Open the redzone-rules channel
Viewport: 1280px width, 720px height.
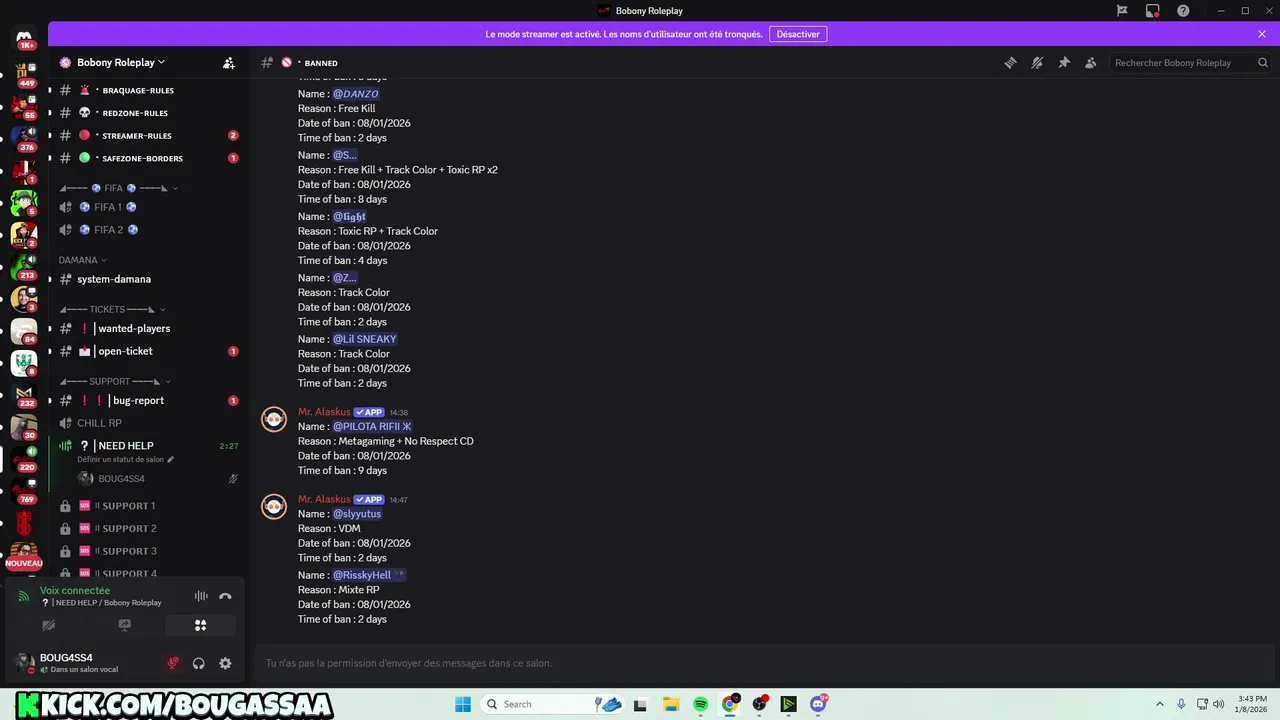147,113
